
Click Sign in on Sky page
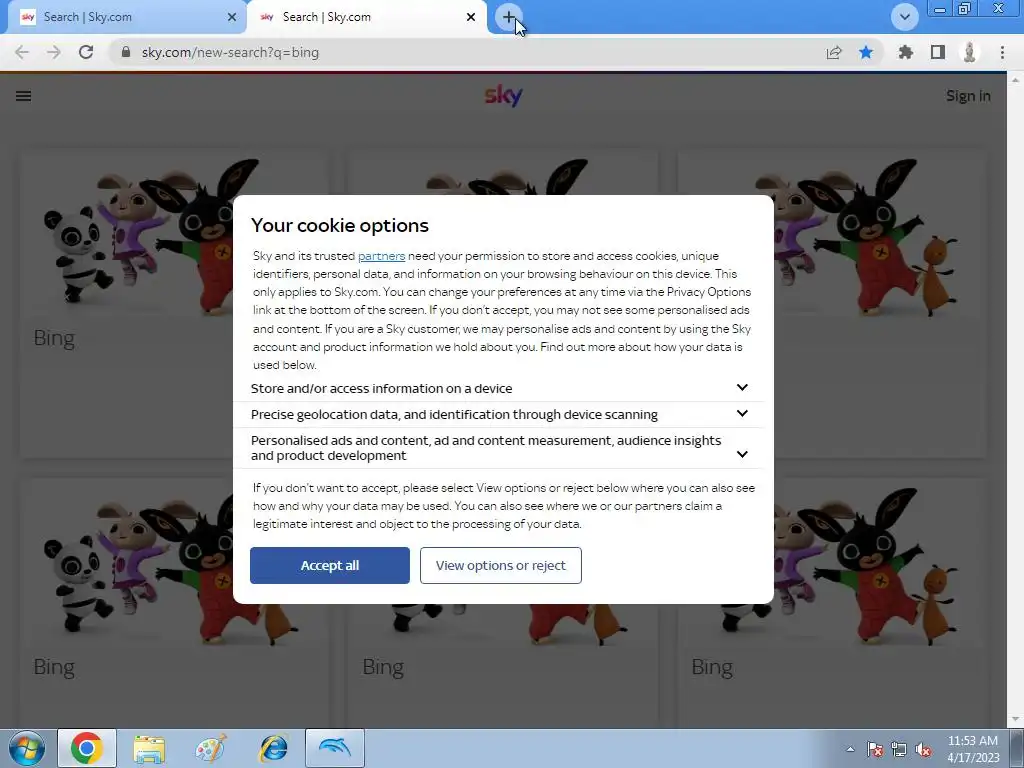coord(968,96)
